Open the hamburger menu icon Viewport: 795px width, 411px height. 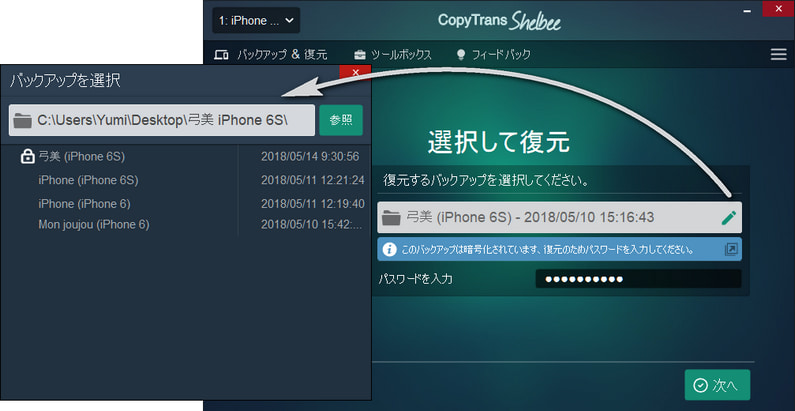[778, 55]
